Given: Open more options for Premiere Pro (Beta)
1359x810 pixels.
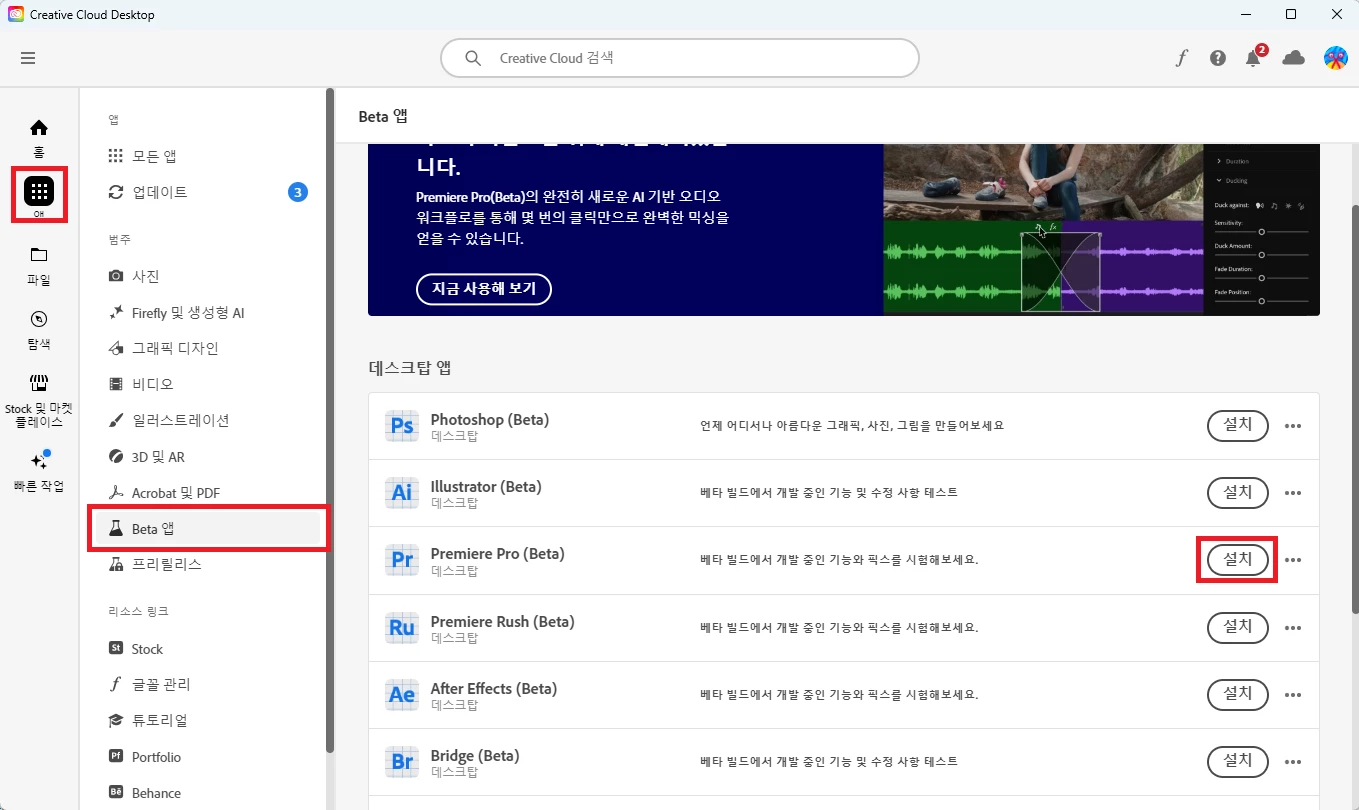Looking at the screenshot, I should pyautogui.click(x=1293, y=561).
